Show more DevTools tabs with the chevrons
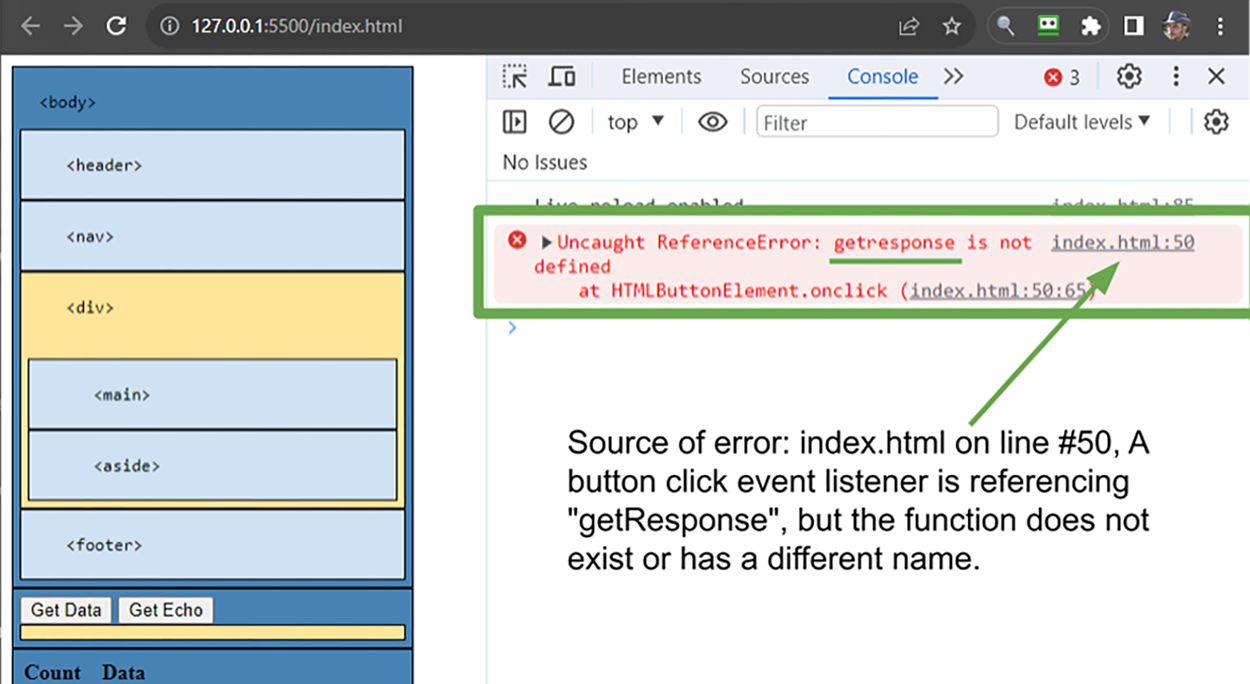 953,77
